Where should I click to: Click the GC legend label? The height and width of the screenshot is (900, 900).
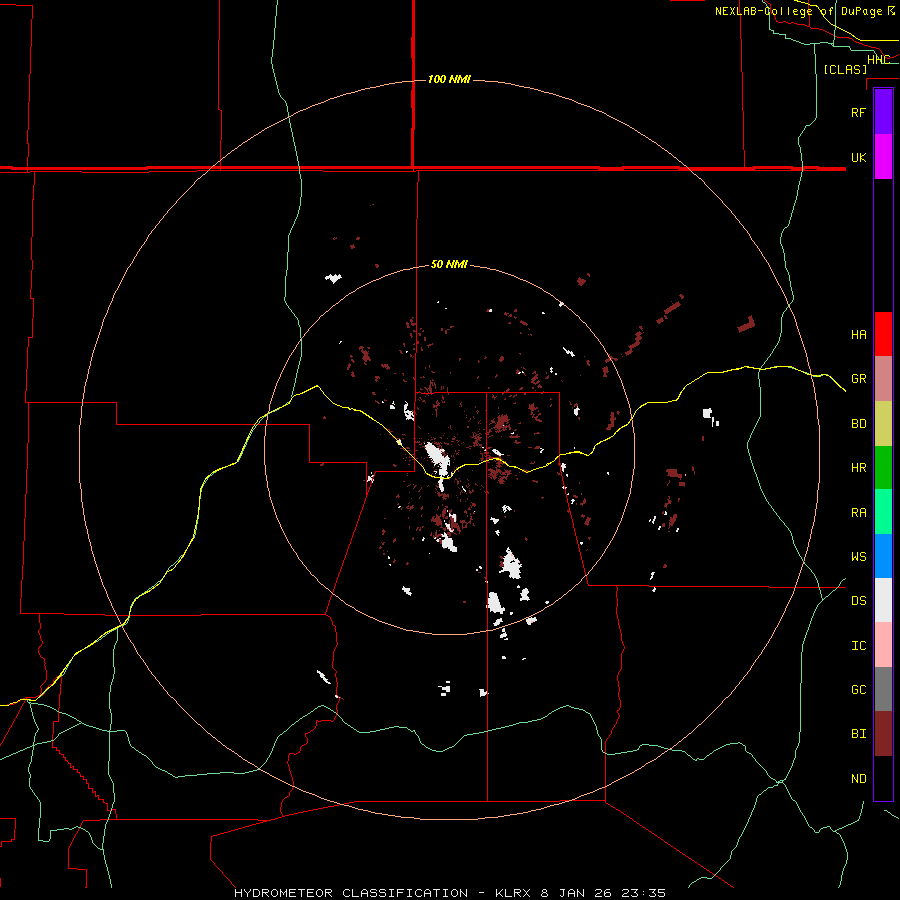click(x=858, y=690)
